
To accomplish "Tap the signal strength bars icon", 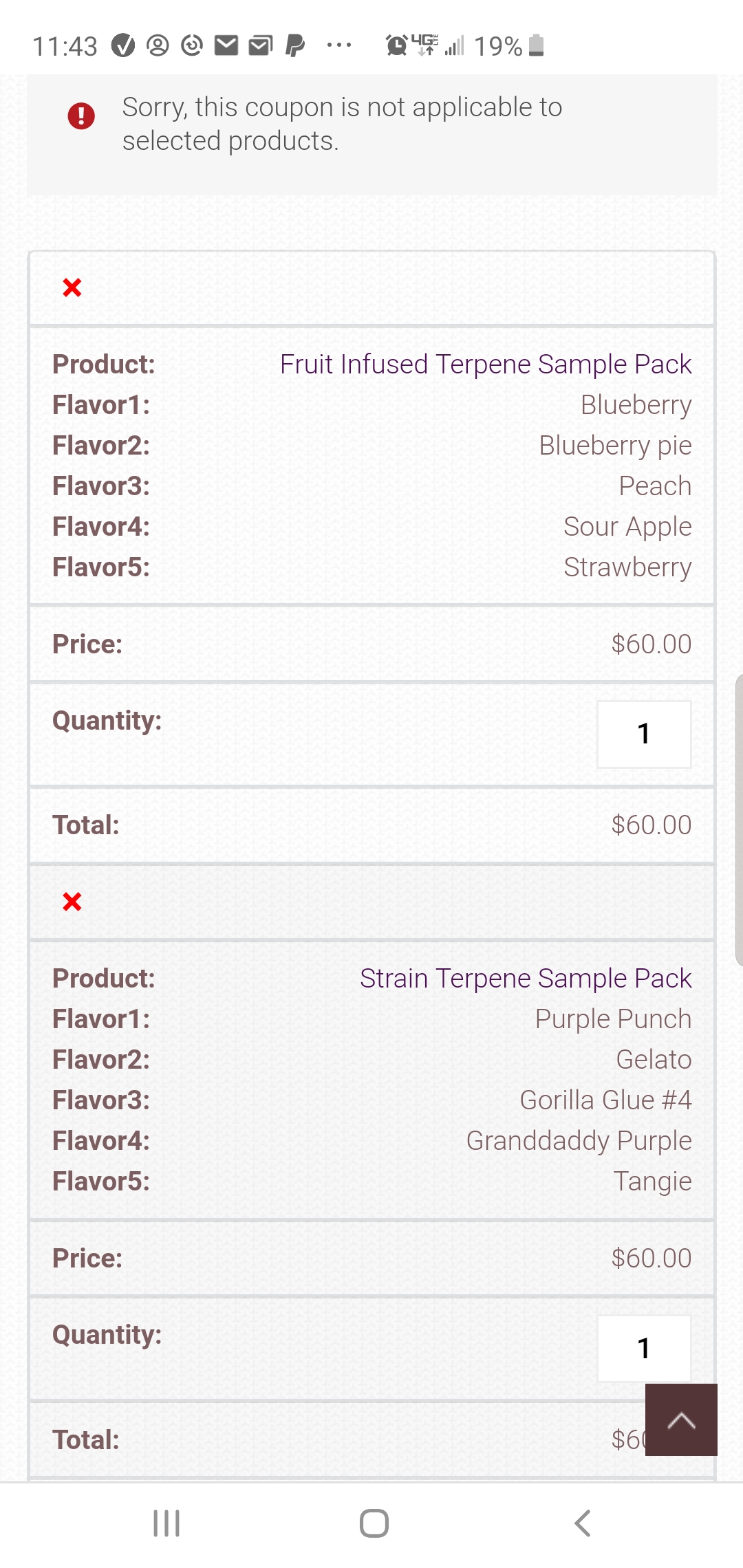I will coord(454,45).
